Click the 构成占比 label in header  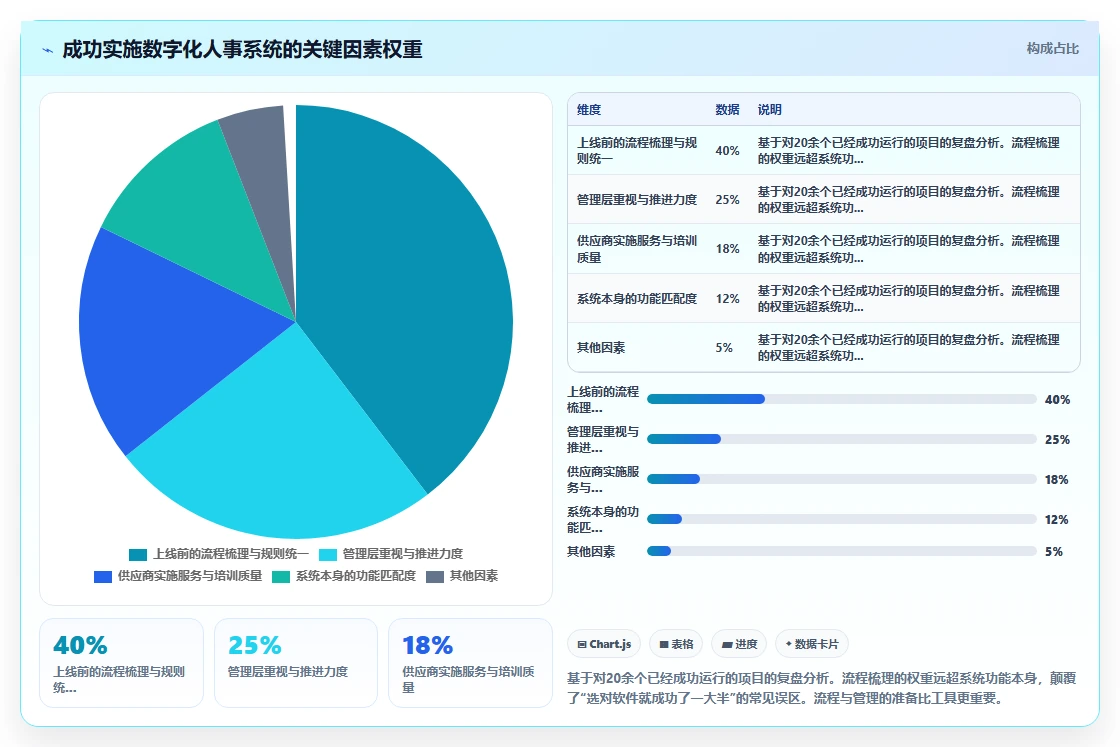[x=1052, y=49]
